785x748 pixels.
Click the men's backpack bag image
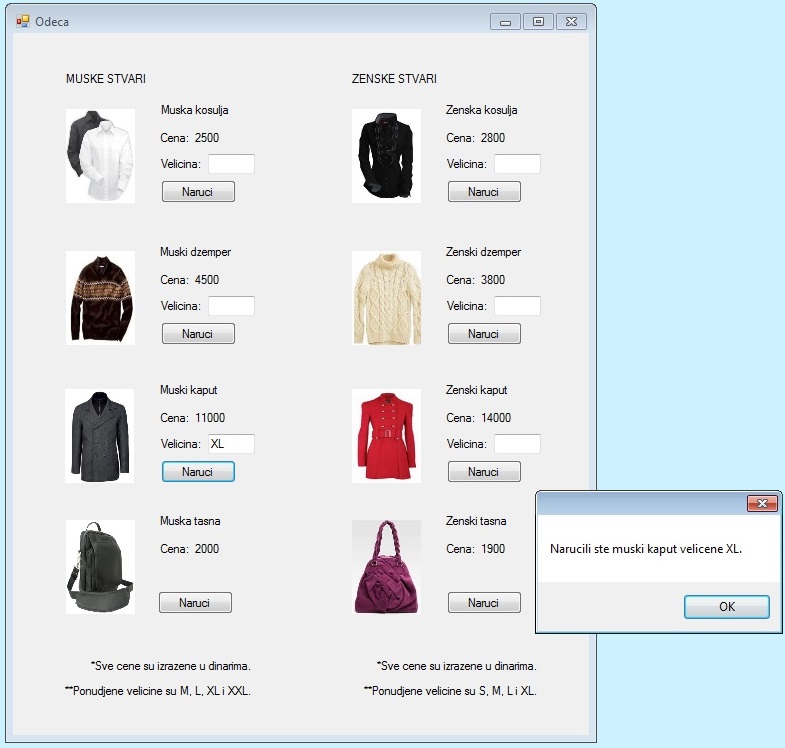(x=100, y=567)
